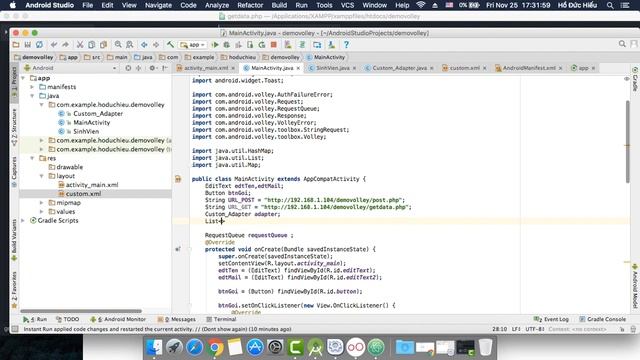
Task: Click the Undo arrow icon
Action: coord(54,45)
